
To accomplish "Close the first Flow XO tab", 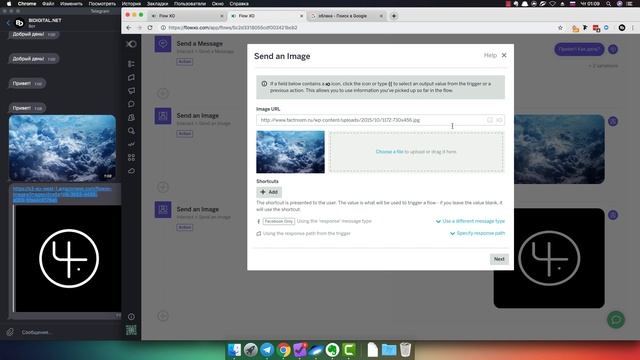I will (222, 16).
